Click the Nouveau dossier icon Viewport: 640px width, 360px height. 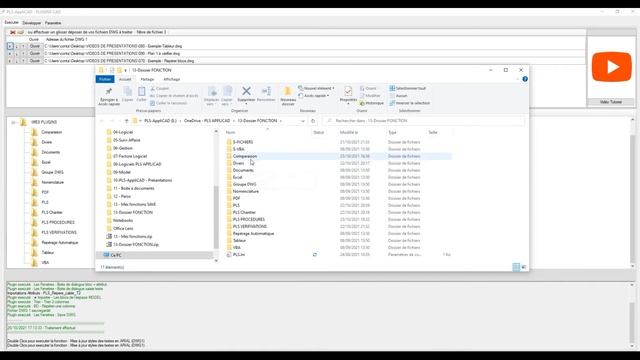(288, 91)
